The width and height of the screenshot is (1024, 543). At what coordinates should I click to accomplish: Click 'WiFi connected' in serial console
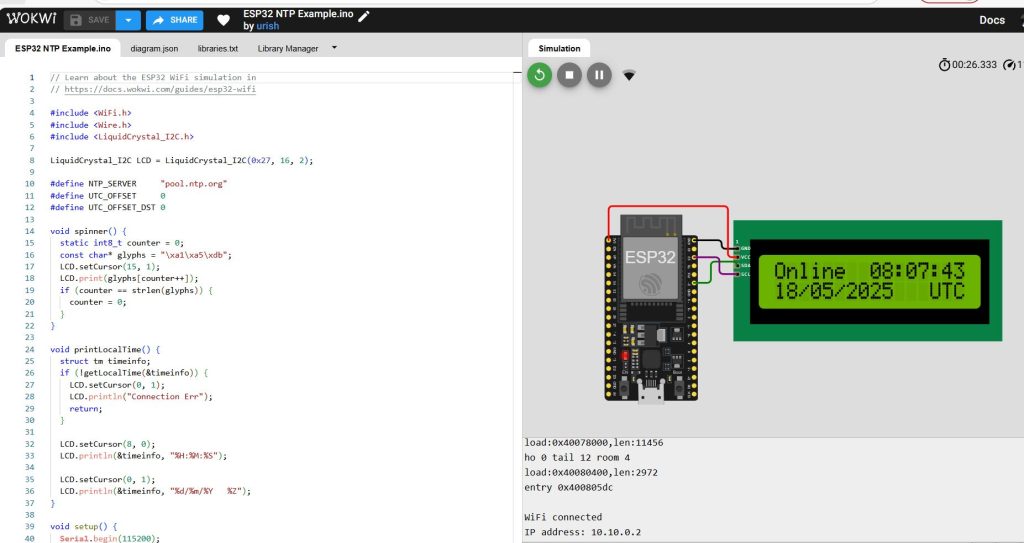tap(563, 517)
